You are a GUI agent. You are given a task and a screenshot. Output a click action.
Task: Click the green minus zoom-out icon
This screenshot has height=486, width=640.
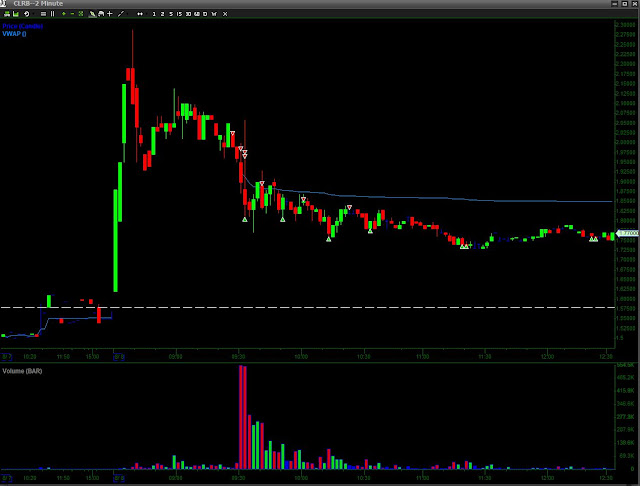(72, 14)
